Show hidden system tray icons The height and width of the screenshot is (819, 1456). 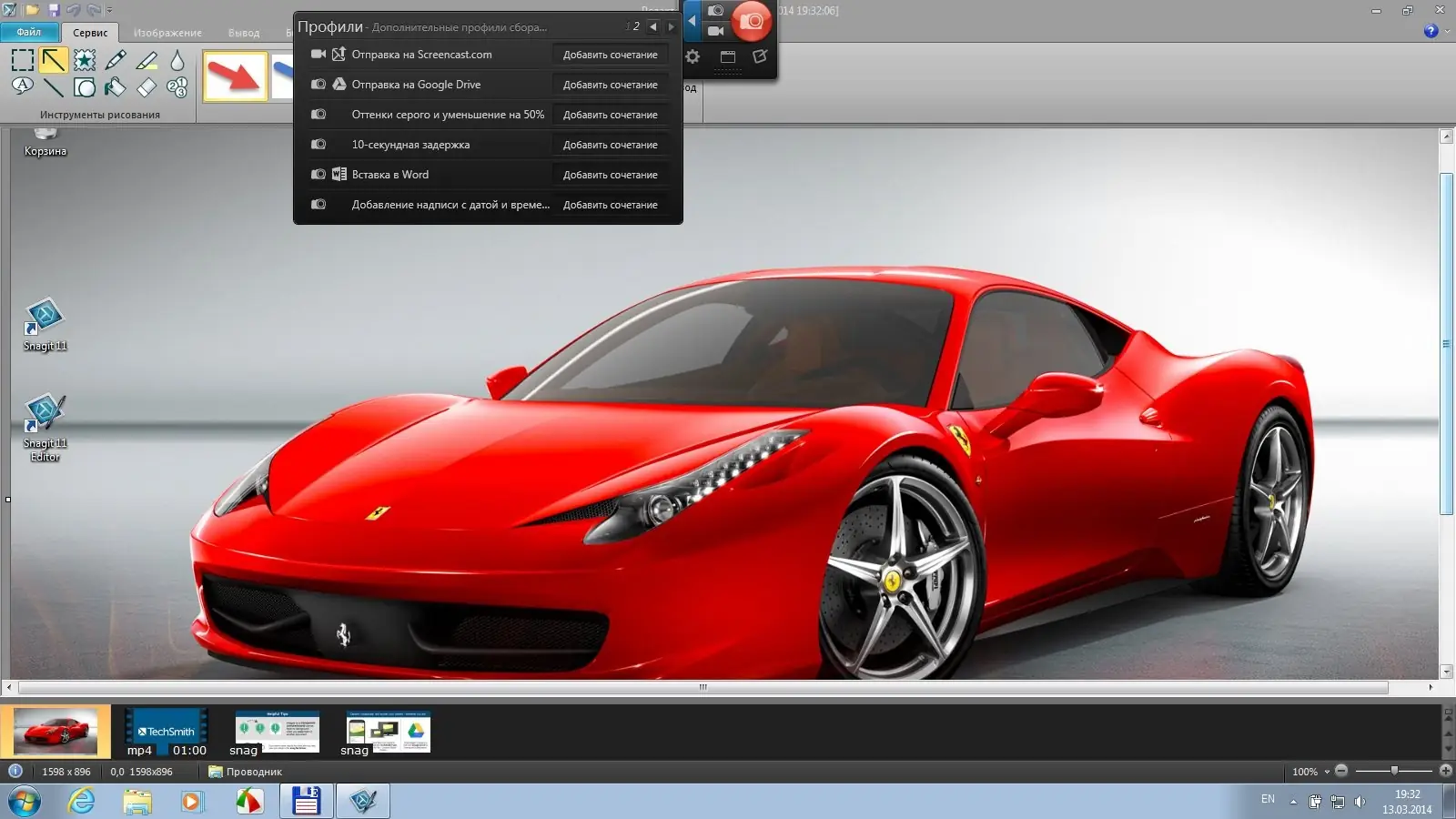click(x=1293, y=802)
